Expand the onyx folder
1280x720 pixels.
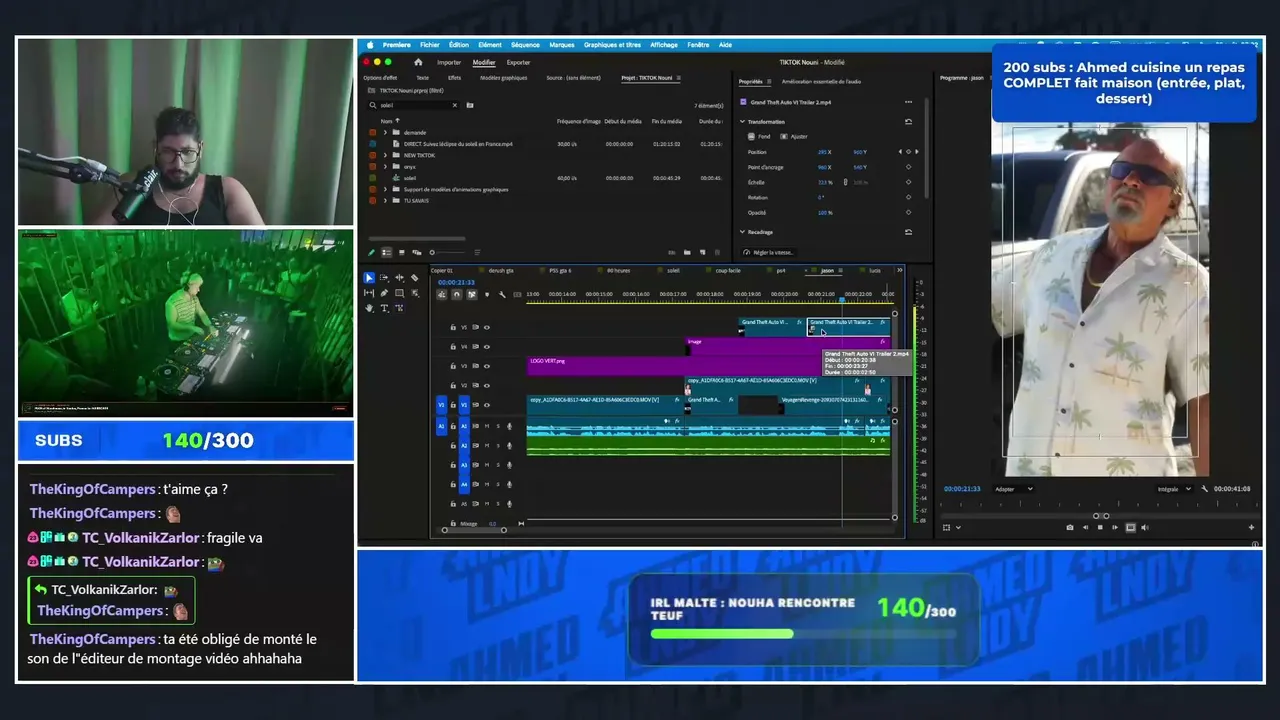[x=385, y=166]
